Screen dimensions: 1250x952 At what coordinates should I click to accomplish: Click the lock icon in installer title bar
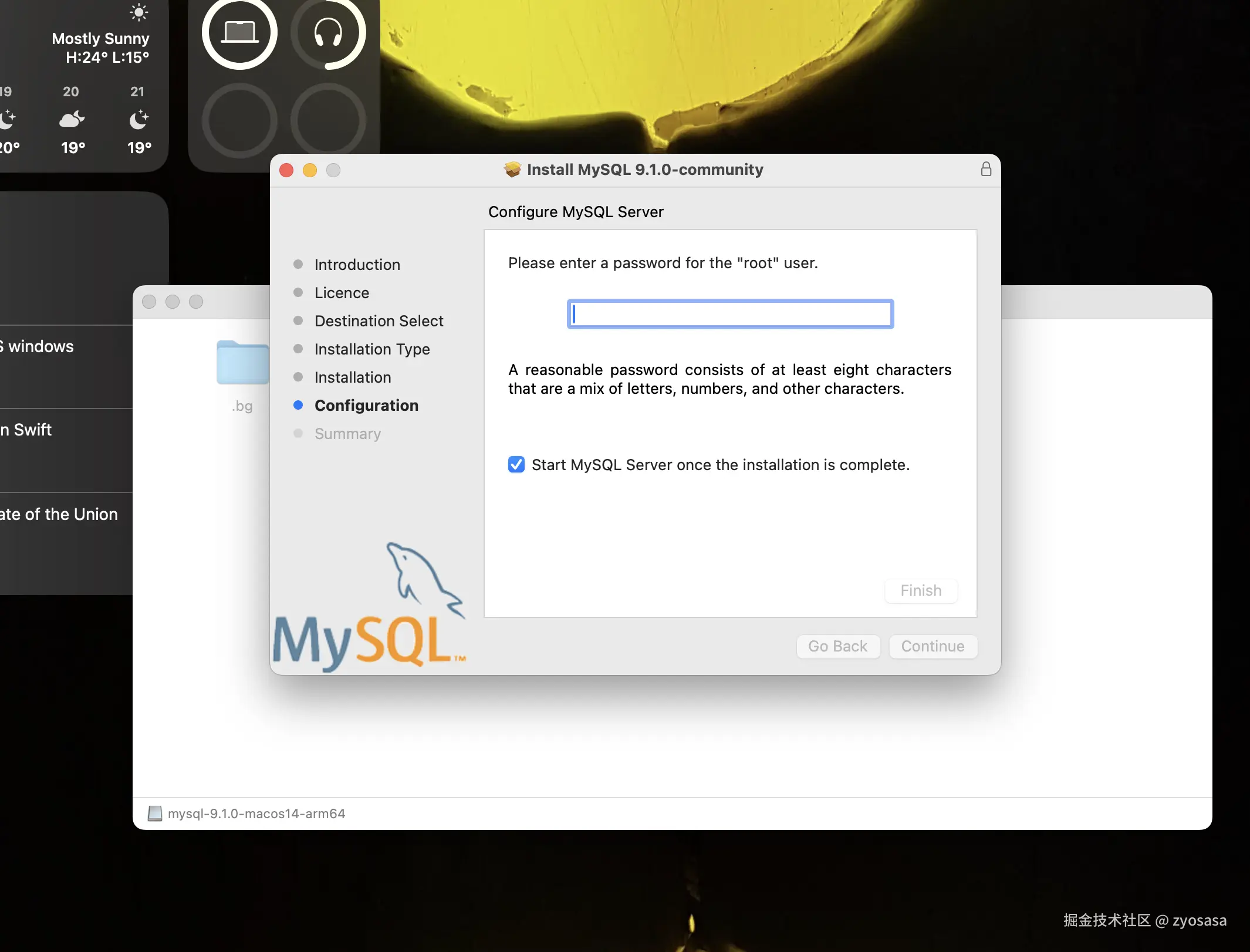(986, 170)
